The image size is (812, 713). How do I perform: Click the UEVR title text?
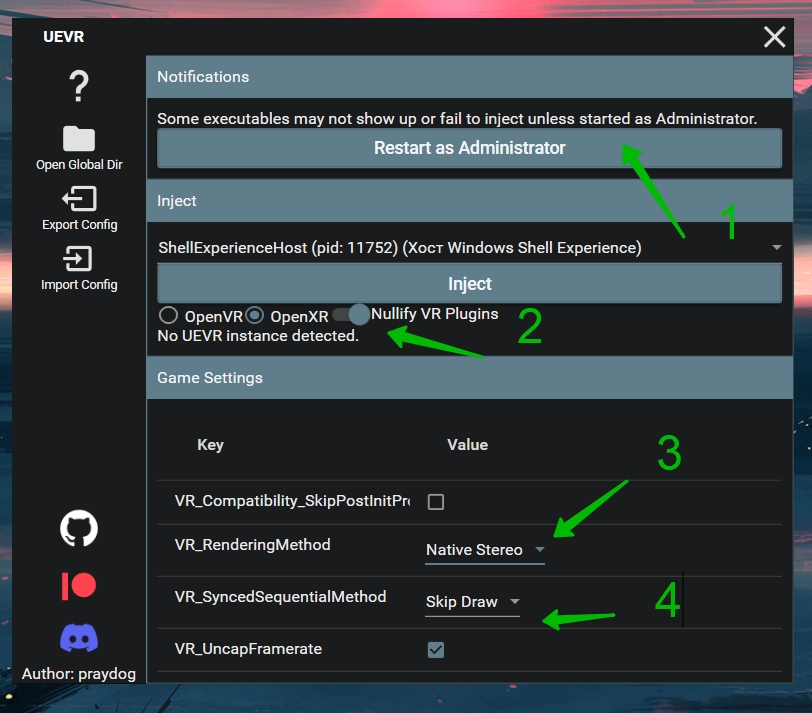point(64,37)
